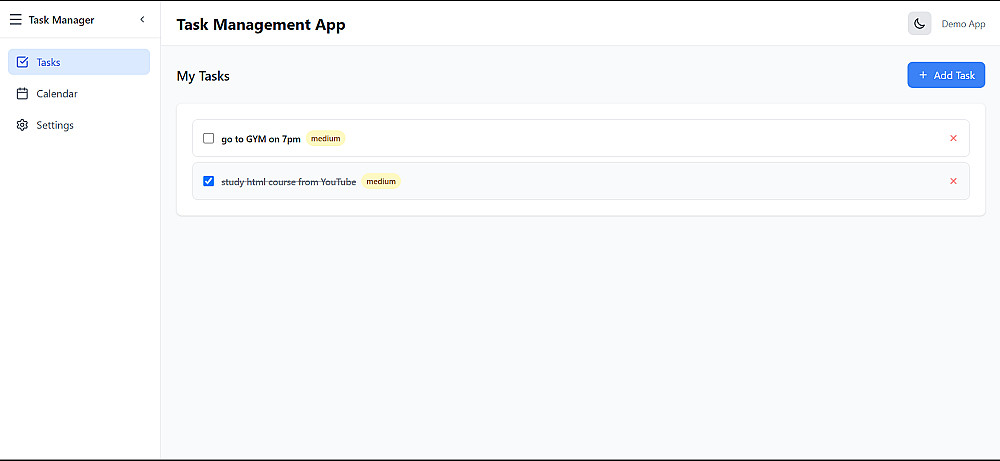Click the My Tasks heading
Image resolution: width=1000 pixels, height=461 pixels.
203,75
